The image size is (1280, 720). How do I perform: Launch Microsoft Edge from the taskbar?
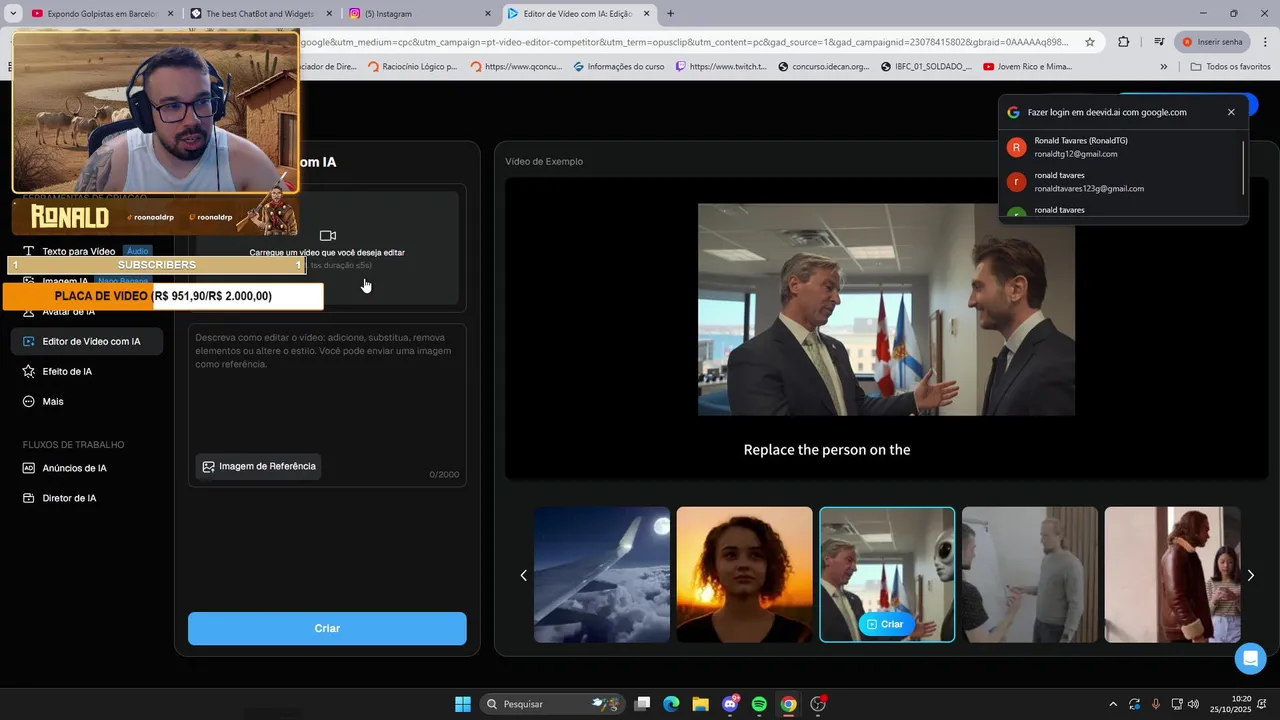pos(672,704)
